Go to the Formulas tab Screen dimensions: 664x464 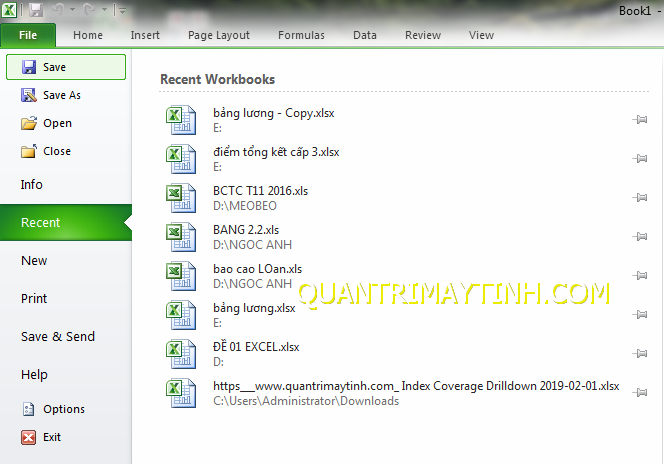(x=301, y=35)
